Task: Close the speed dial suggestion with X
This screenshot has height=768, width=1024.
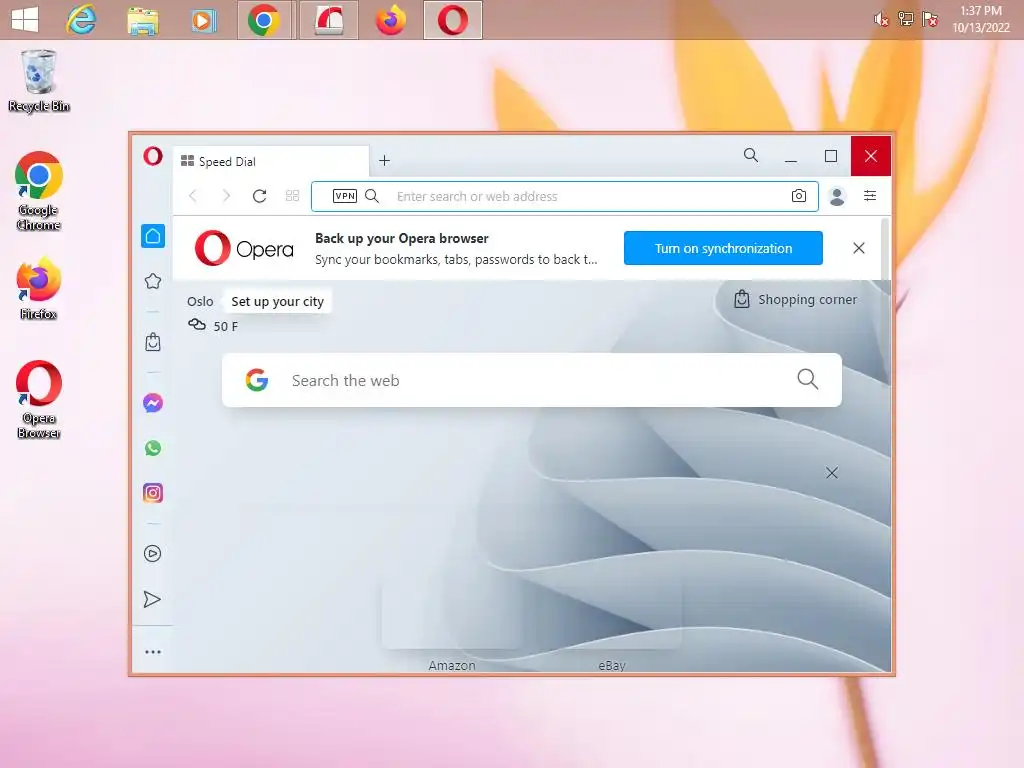Action: coord(831,473)
